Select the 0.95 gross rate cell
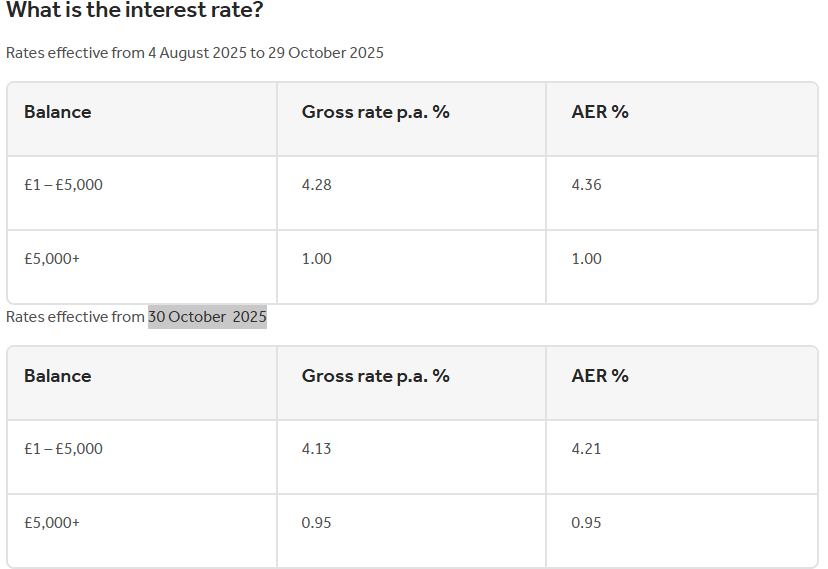The width and height of the screenshot is (828, 569). 411,530
